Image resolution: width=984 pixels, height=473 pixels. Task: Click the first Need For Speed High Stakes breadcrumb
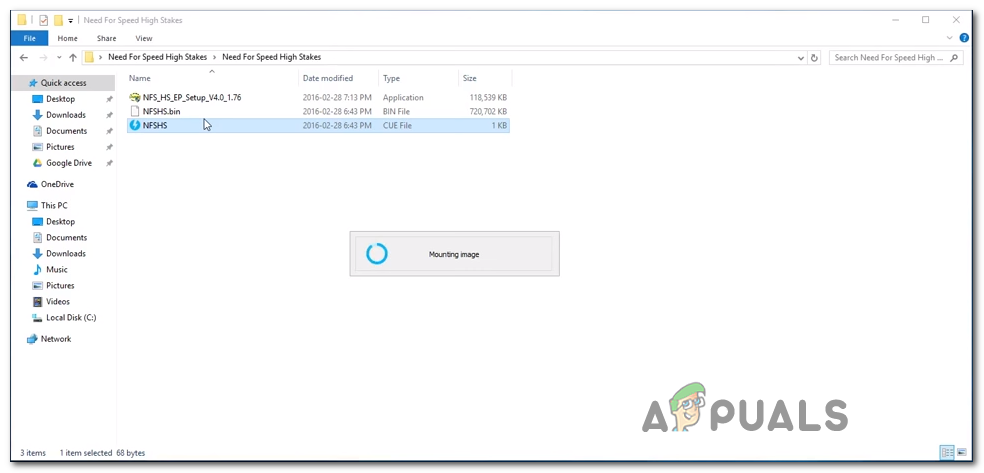tap(158, 57)
